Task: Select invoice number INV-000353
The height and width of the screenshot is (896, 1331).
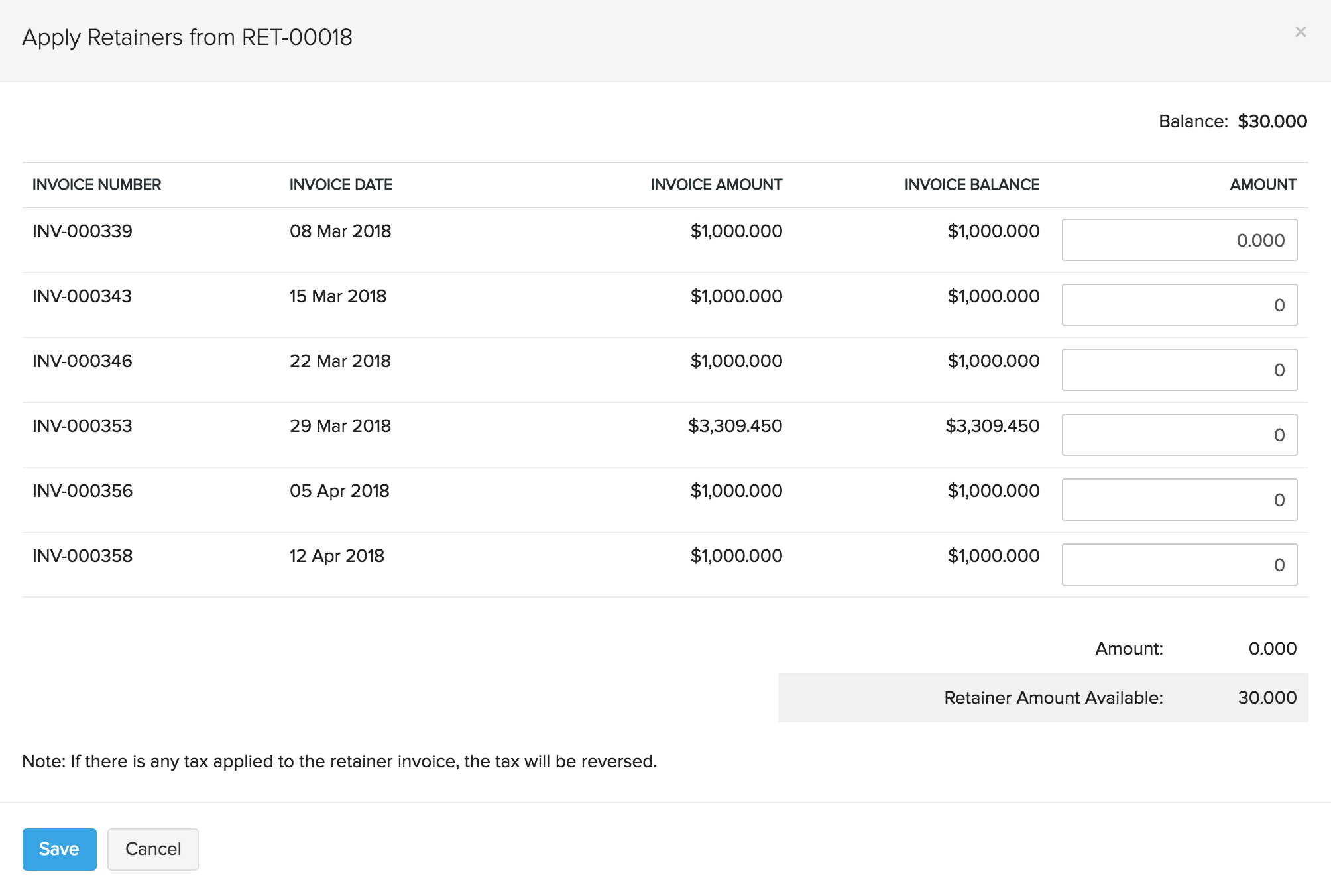Action: coord(82,426)
